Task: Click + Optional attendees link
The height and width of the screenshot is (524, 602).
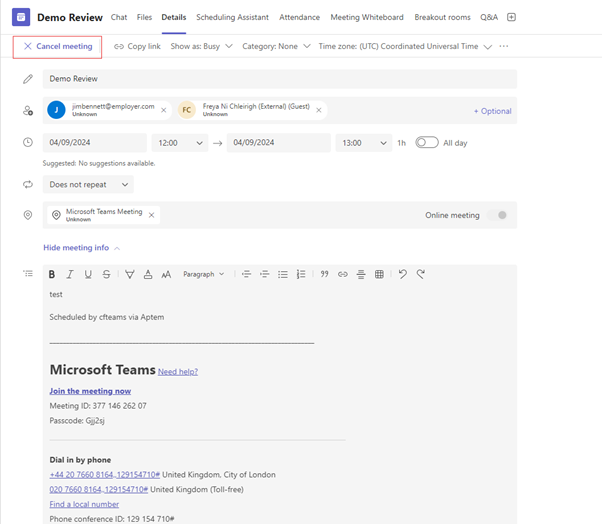Action: click(x=493, y=111)
